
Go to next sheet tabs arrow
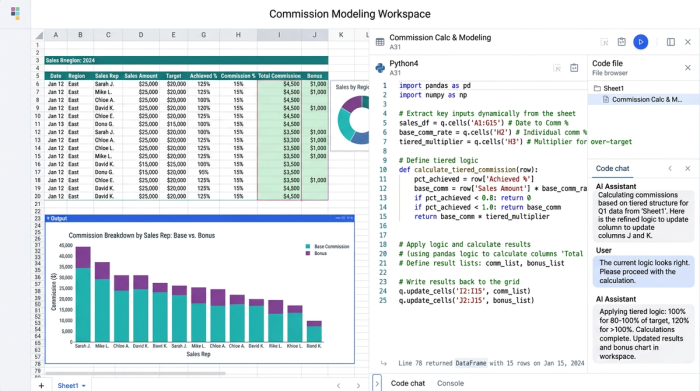[358, 385]
